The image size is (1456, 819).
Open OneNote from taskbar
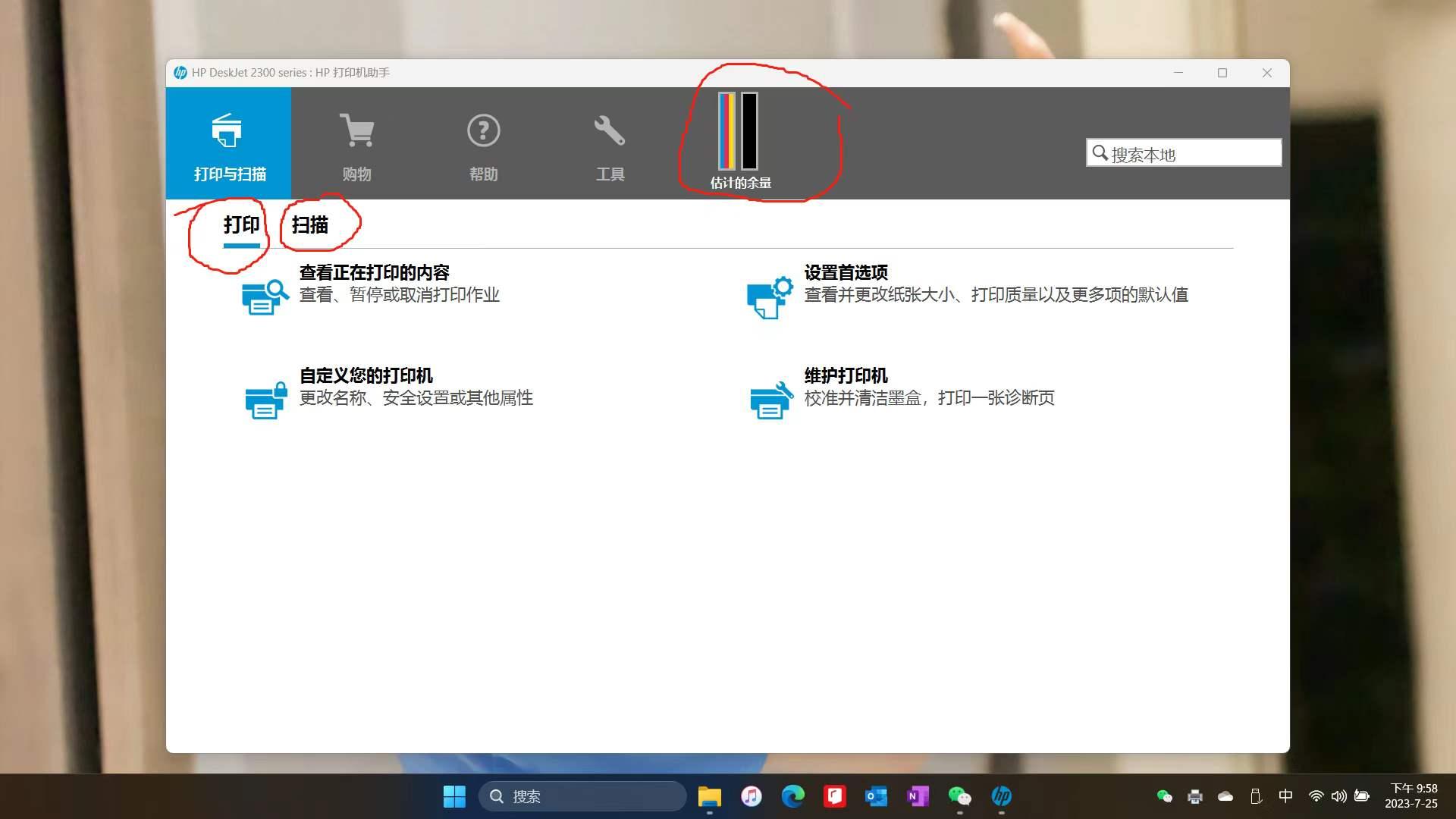(918, 796)
